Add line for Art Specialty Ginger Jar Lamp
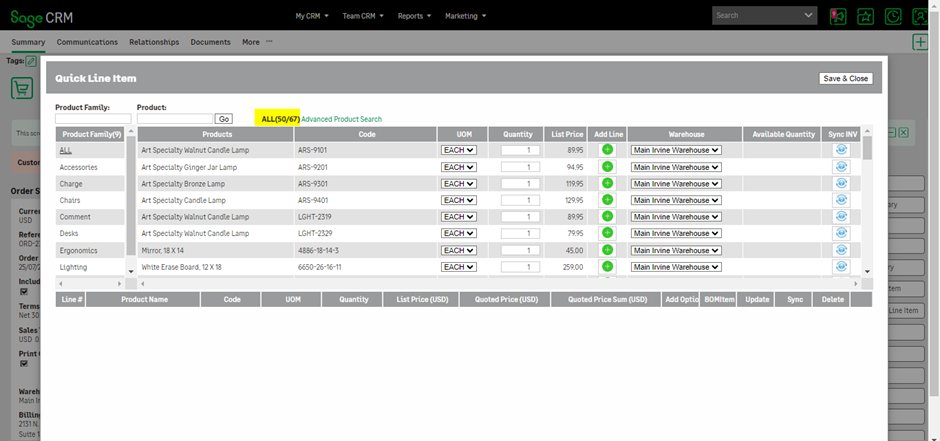This screenshot has height=441, width=940. point(607,167)
